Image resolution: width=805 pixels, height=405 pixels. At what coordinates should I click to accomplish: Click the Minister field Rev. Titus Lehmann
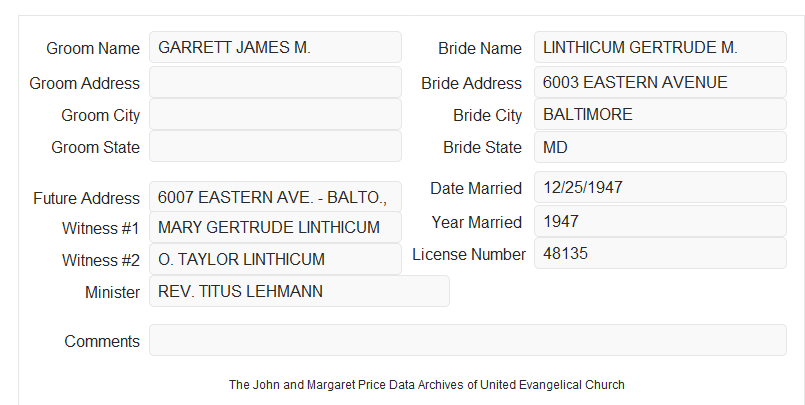[x=299, y=291]
